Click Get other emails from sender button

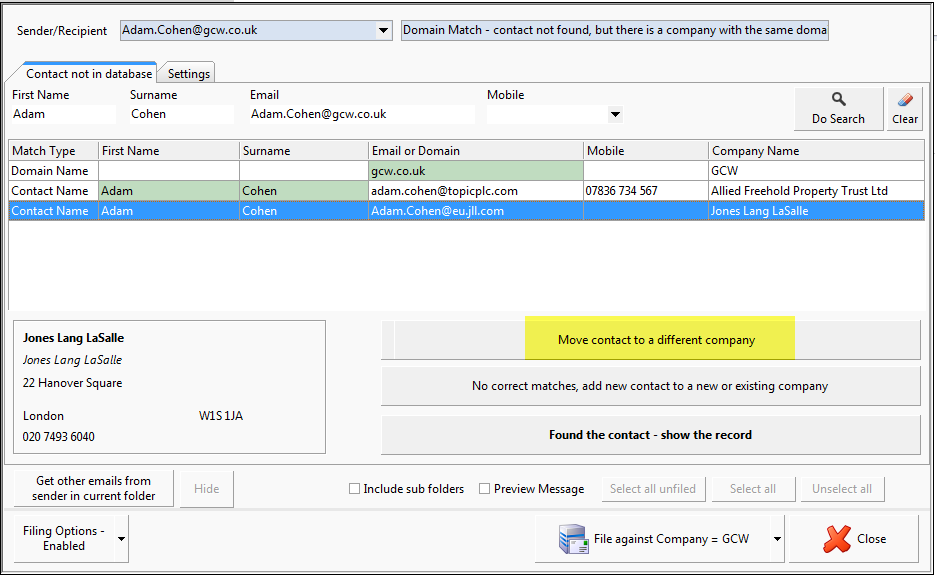click(x=92, y=489)
